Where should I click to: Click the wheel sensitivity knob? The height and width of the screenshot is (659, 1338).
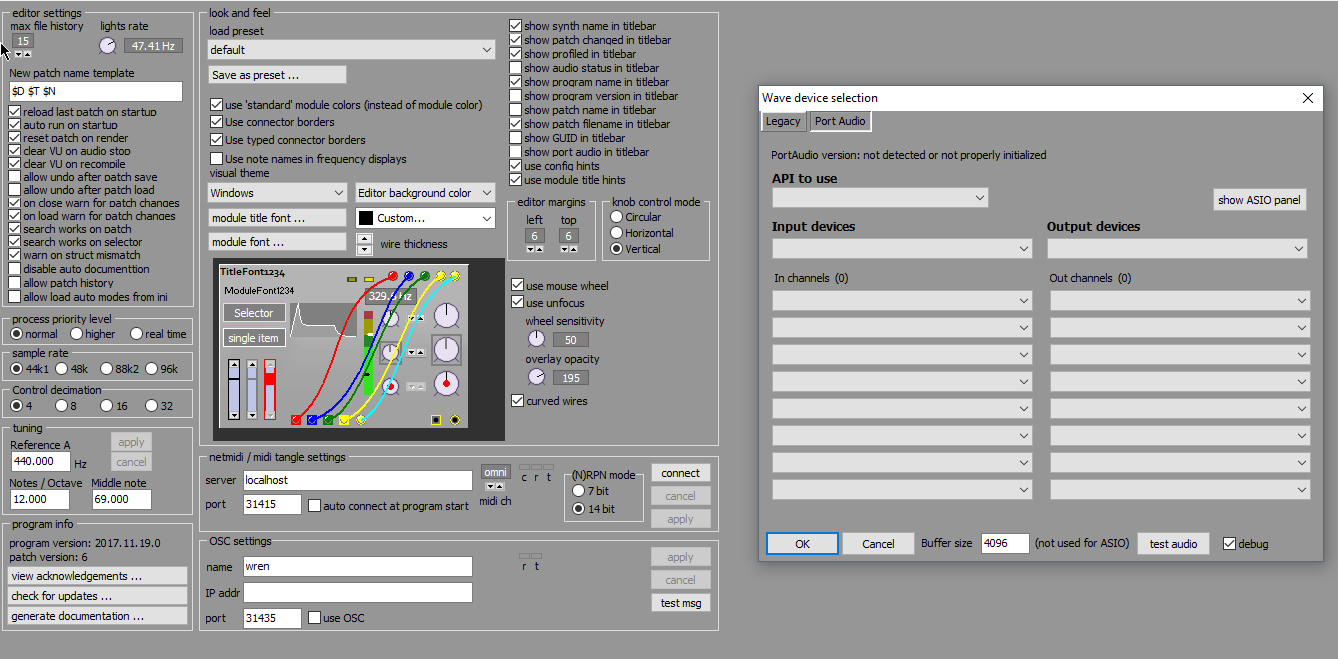[x=536, y=339]
